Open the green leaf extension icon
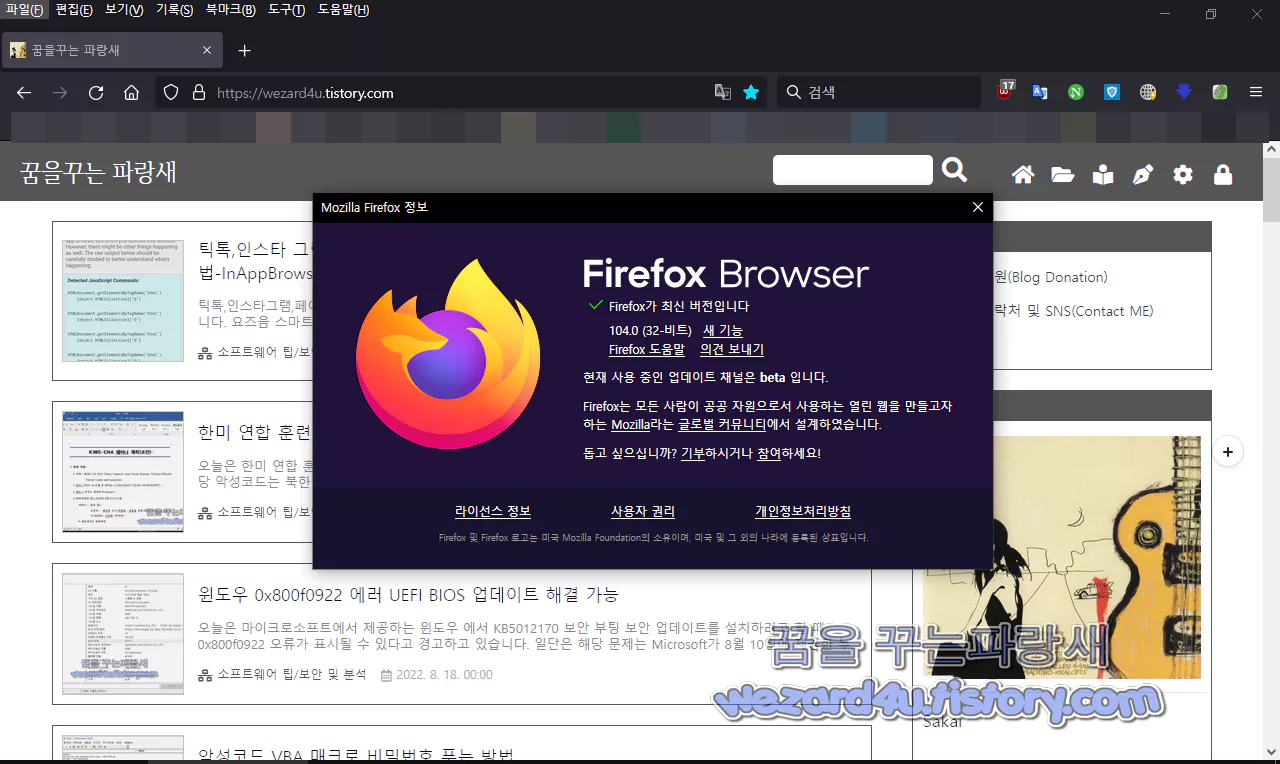Image resolution: width=1280 pixels, height=764 pixels. click(x=1220, y=92)
